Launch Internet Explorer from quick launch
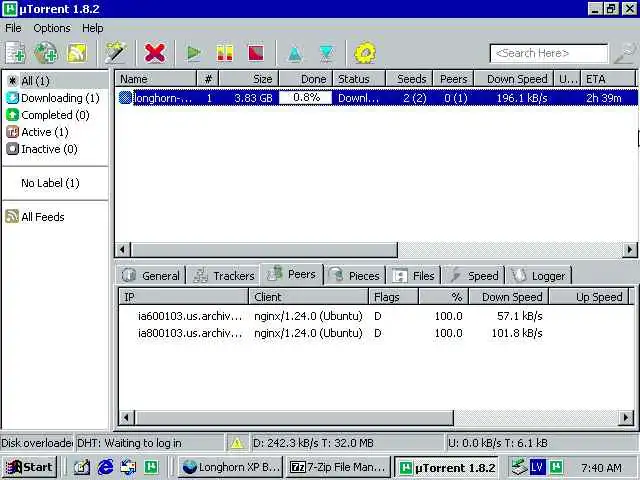The image size is (640, 480). 105,467
